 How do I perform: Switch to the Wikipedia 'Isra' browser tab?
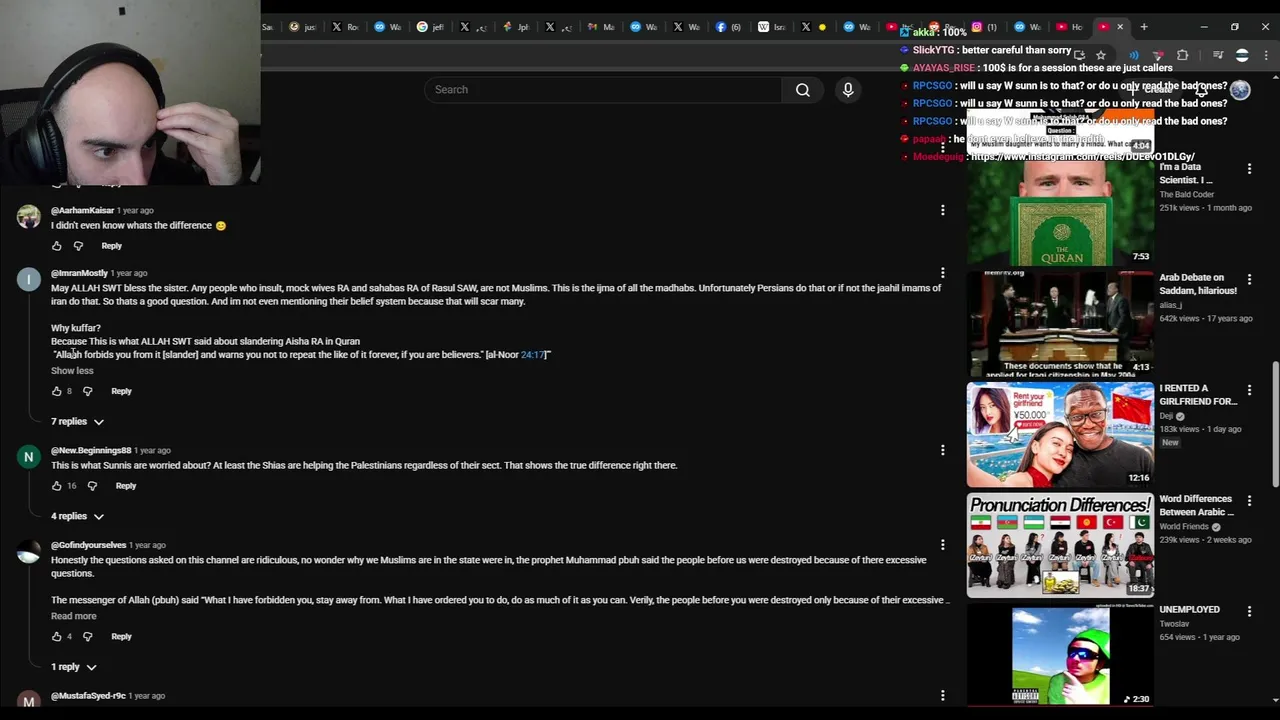pos(772,27)
